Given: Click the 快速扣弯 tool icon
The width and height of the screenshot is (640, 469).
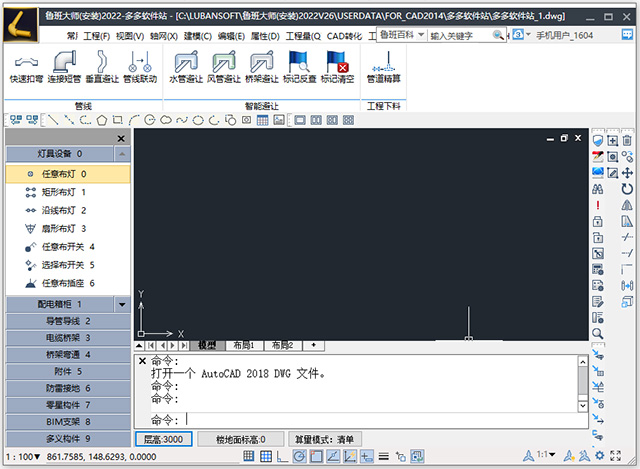Looking at the screenshot, I should (26, 67).
